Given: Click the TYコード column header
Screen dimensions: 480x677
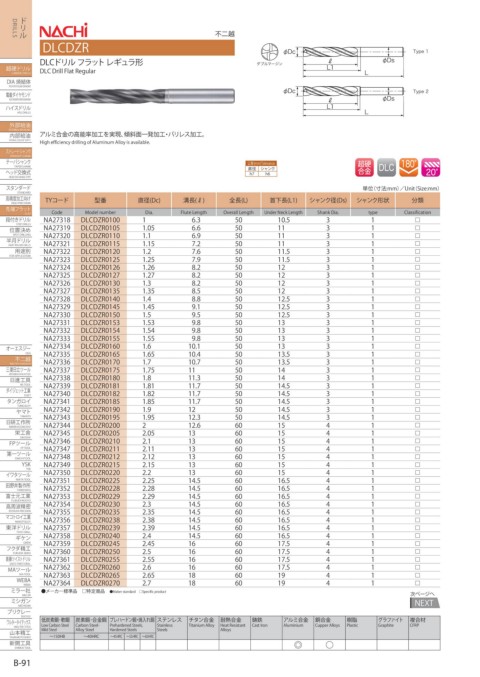Looking at the screenshot, I should coord(57,201).
